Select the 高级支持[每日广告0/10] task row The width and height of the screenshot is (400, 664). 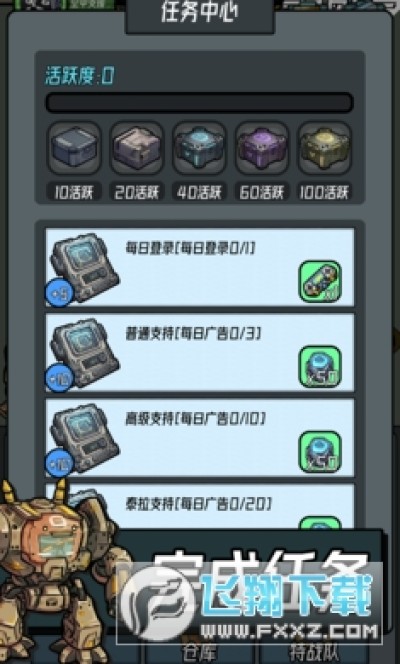click(x=200, y=437)
